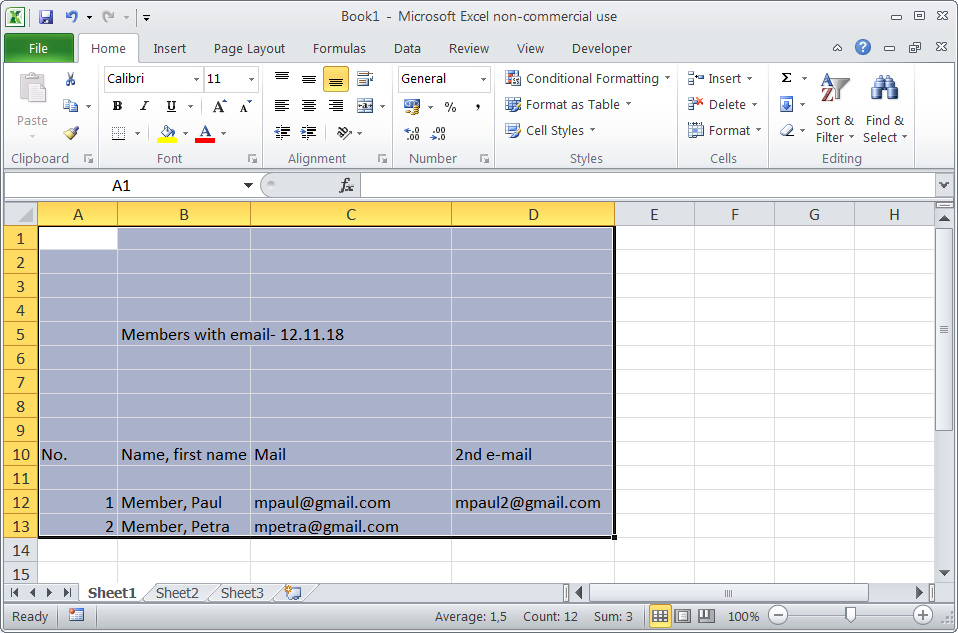Switch to Page Break Preview

(706, 616)
